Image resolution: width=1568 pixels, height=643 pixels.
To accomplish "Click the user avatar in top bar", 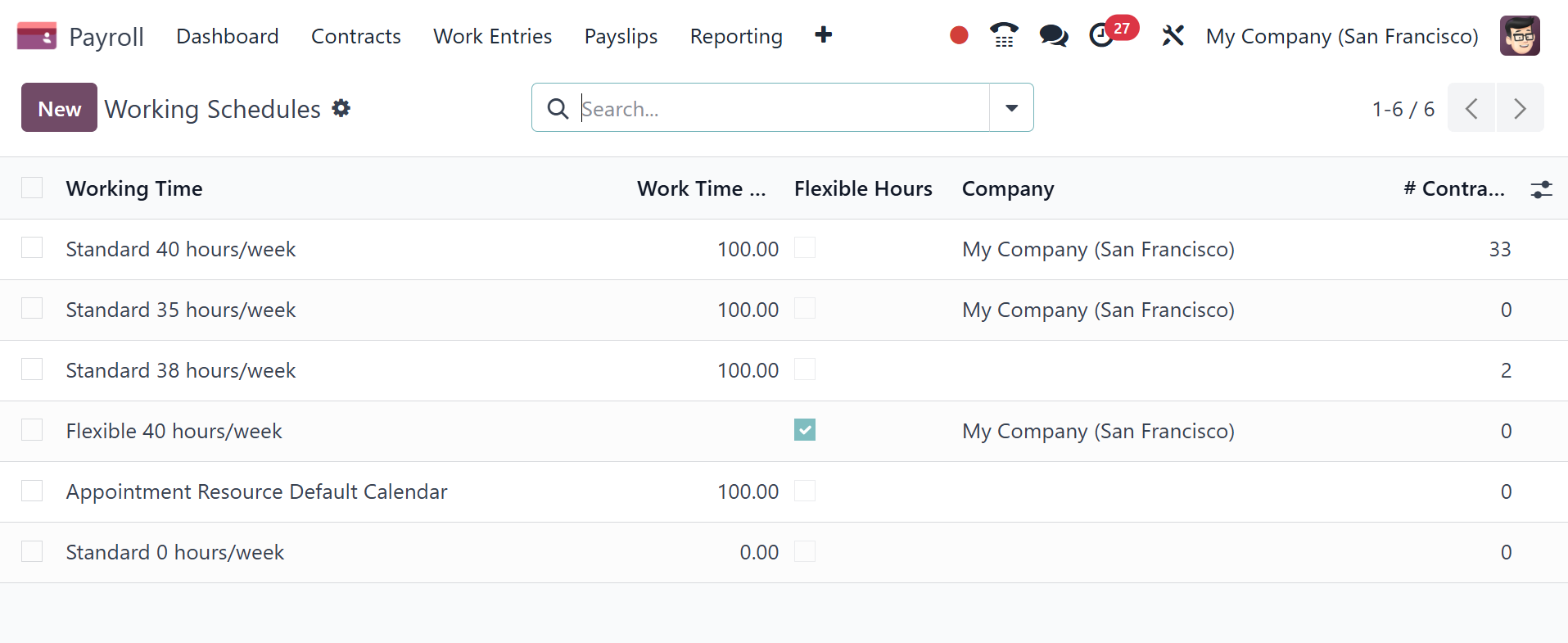I will (x=1520, y=36).
